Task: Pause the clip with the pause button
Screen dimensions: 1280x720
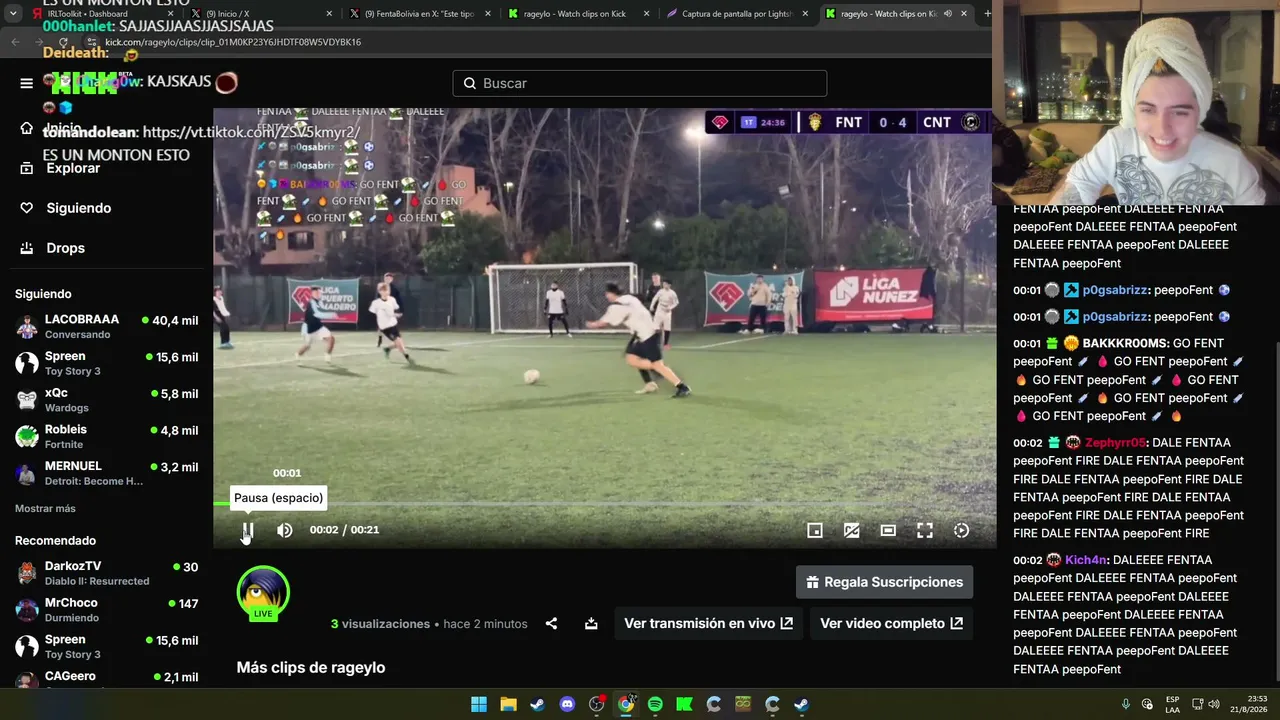Action: pos(248,530)
